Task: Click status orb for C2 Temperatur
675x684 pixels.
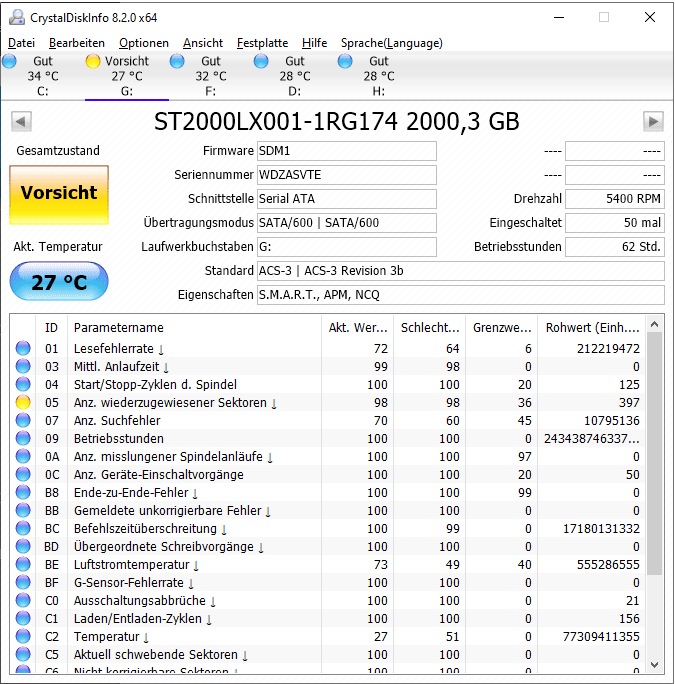Action: (x=23, y=636)
